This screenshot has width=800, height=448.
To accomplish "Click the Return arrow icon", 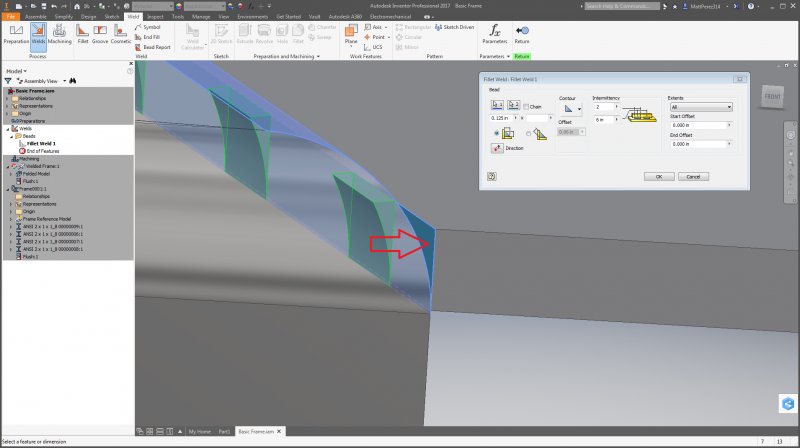I will point(522,32).
